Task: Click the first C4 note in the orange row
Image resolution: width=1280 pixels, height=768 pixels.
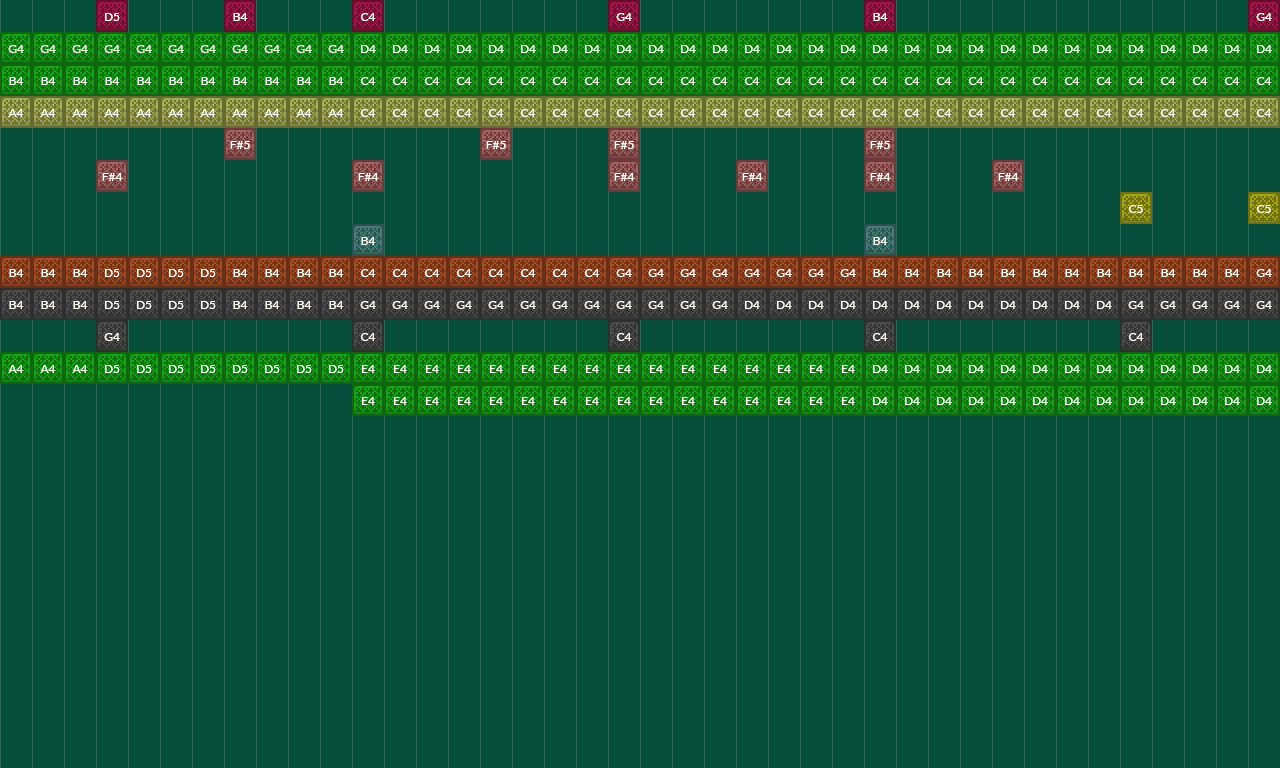Action: pyautogui.click(x=368, y=272)
